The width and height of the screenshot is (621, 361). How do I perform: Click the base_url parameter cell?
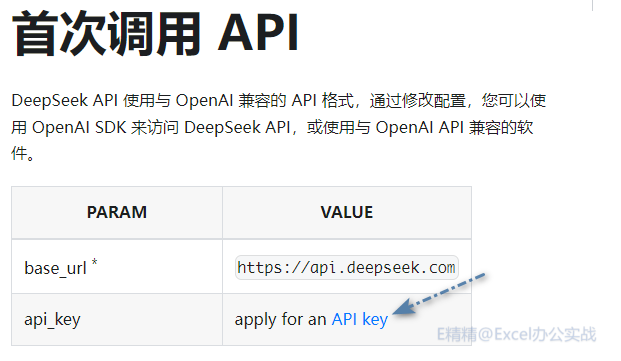[117, 266]
